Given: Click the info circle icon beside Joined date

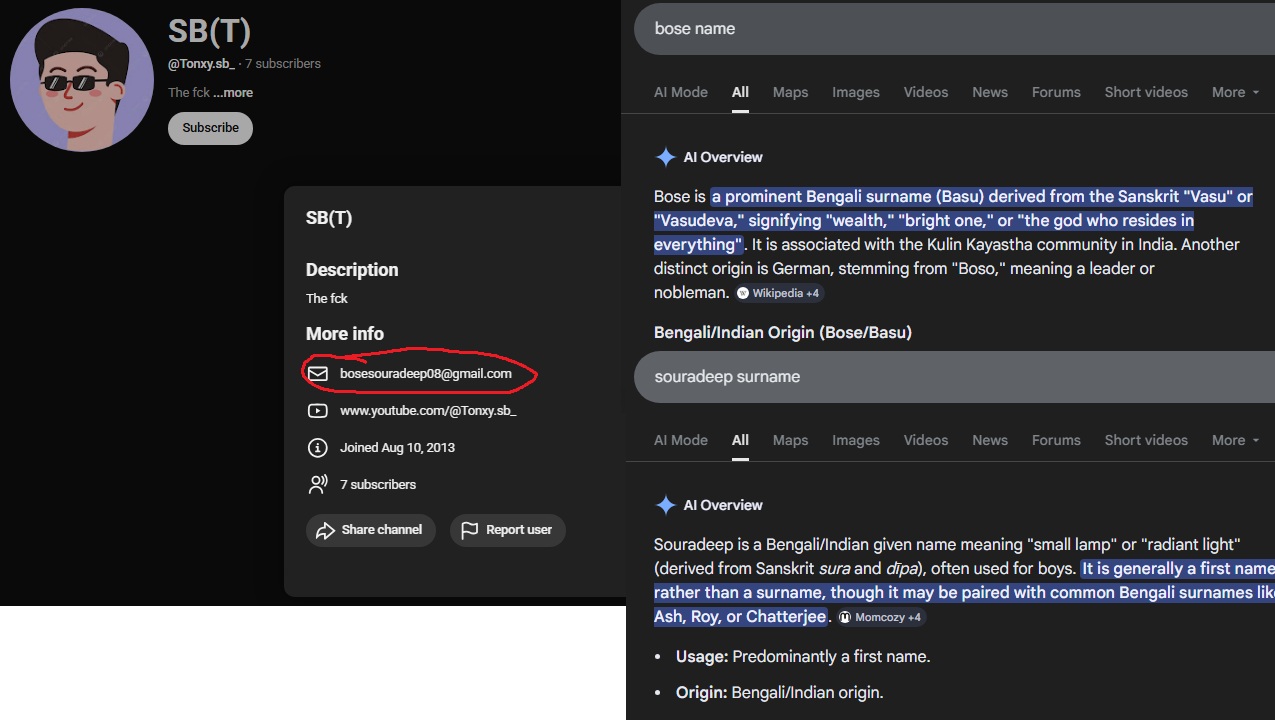Looking at the screenshot, I should coord(318,448).
